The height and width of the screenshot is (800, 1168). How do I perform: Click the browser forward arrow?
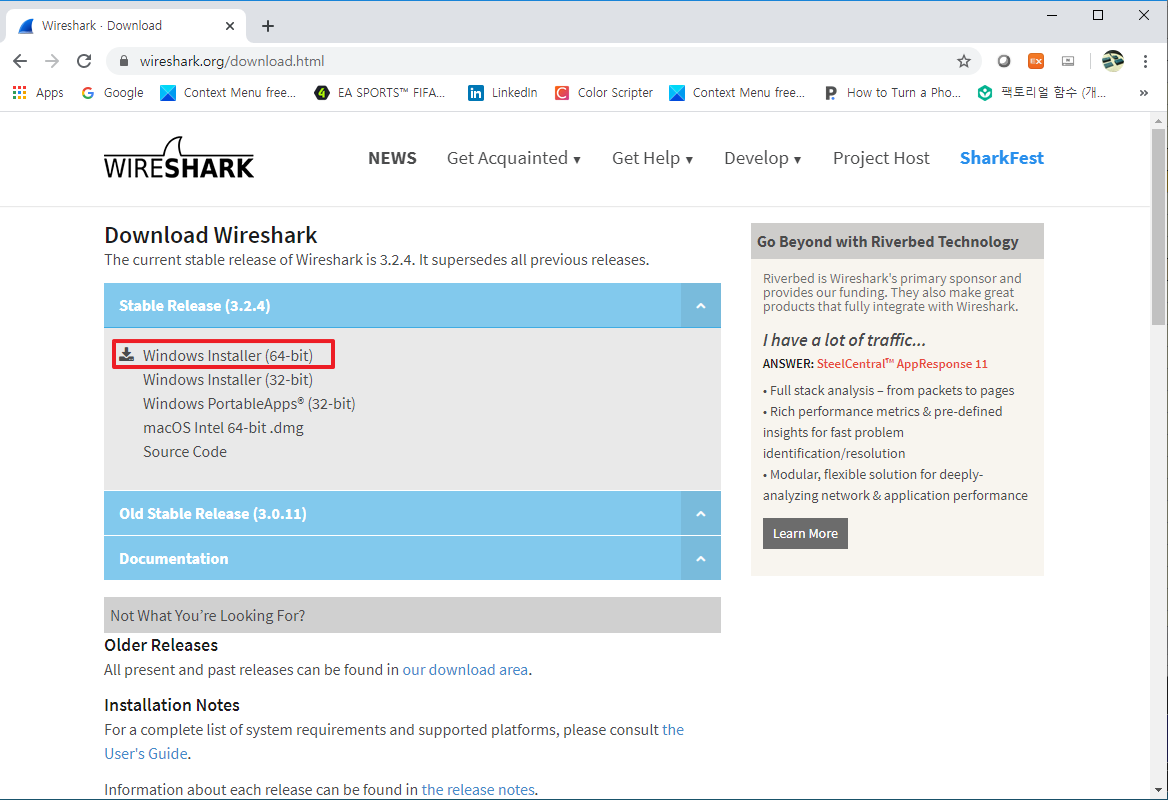point(51,61)
